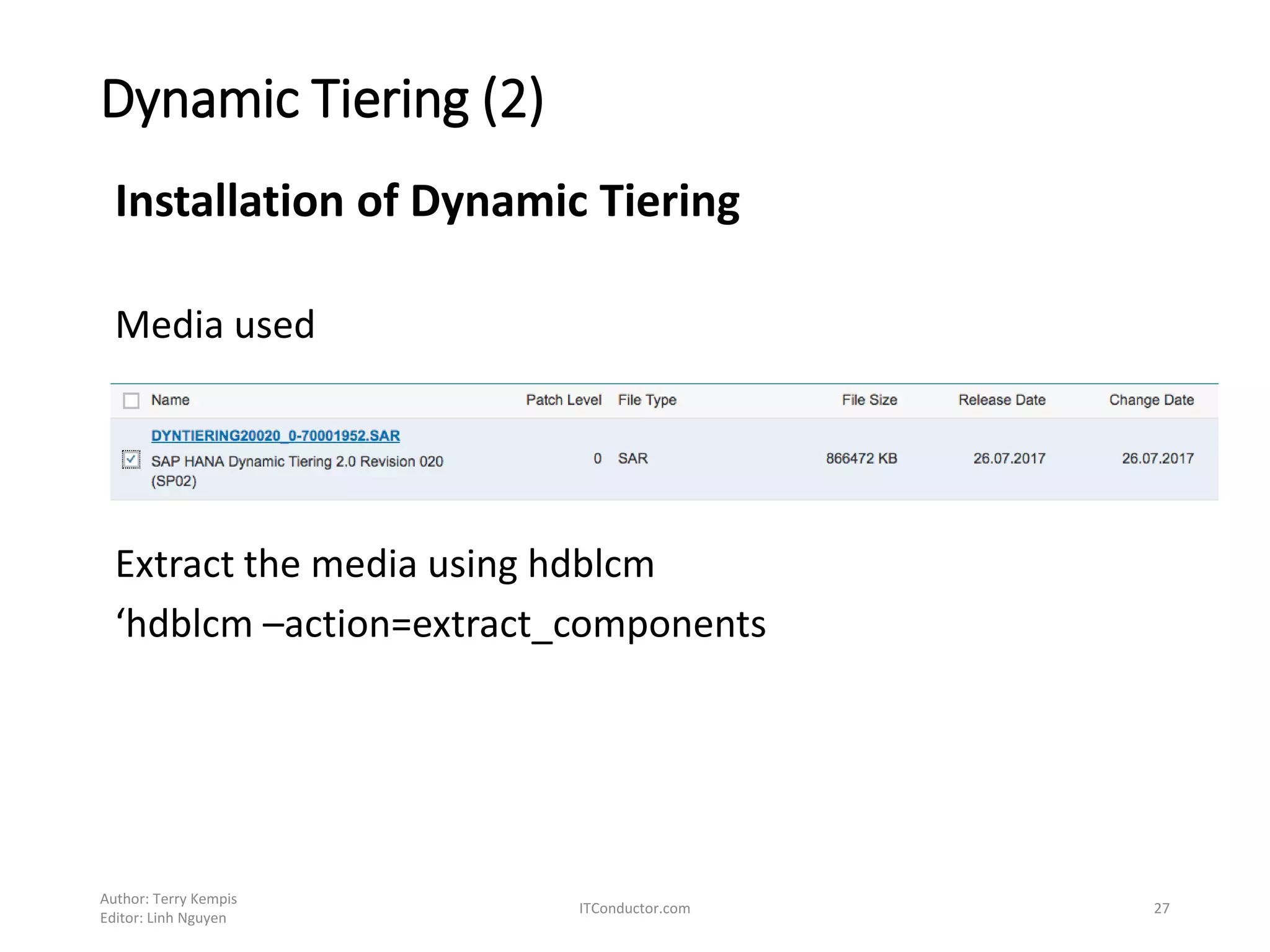The width and height of the screenshot is (1270, 952).
Task: Click the Installation of Dynamic Tiering heading
Action: tap(427, 201)
